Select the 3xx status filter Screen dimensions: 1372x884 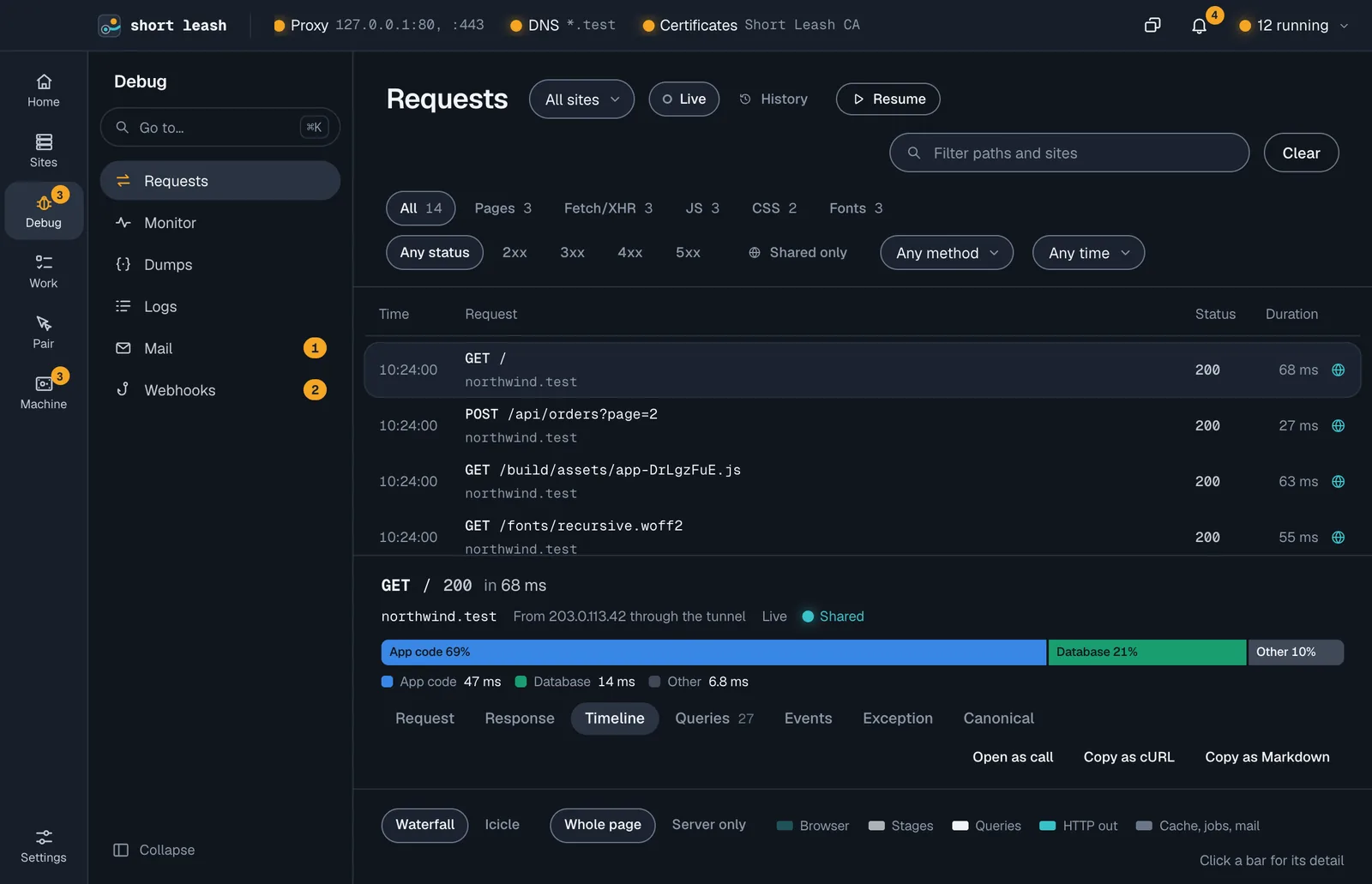point(572,252)
